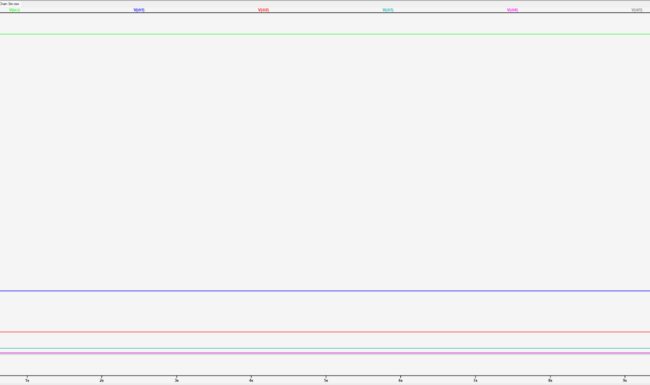Click the 8s tick on time axis
The height and width of the screenshot is (385, 650).
click(550, 380)
